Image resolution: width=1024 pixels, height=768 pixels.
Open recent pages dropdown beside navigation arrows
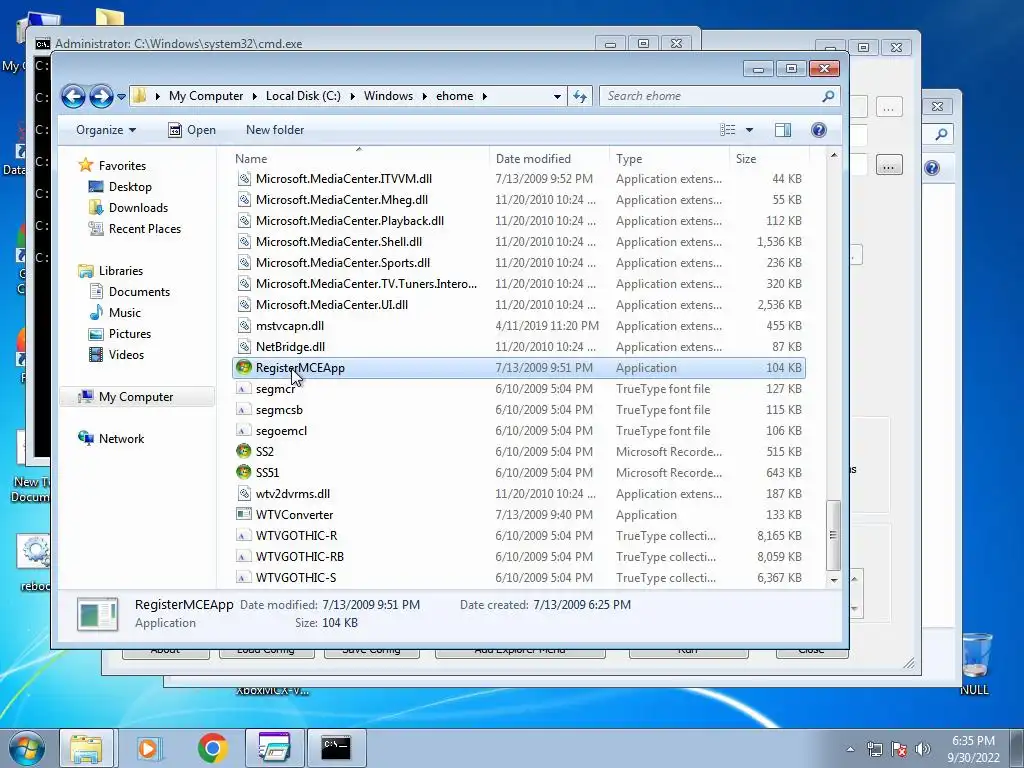[121, 97]
